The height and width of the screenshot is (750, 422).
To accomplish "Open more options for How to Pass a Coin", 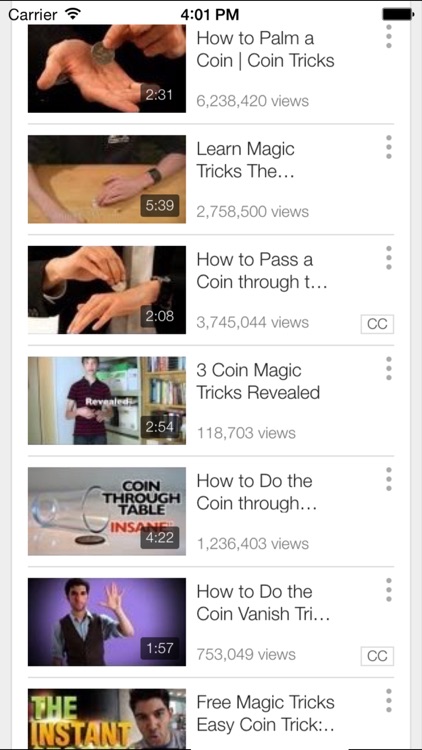I will coord(389,258).
